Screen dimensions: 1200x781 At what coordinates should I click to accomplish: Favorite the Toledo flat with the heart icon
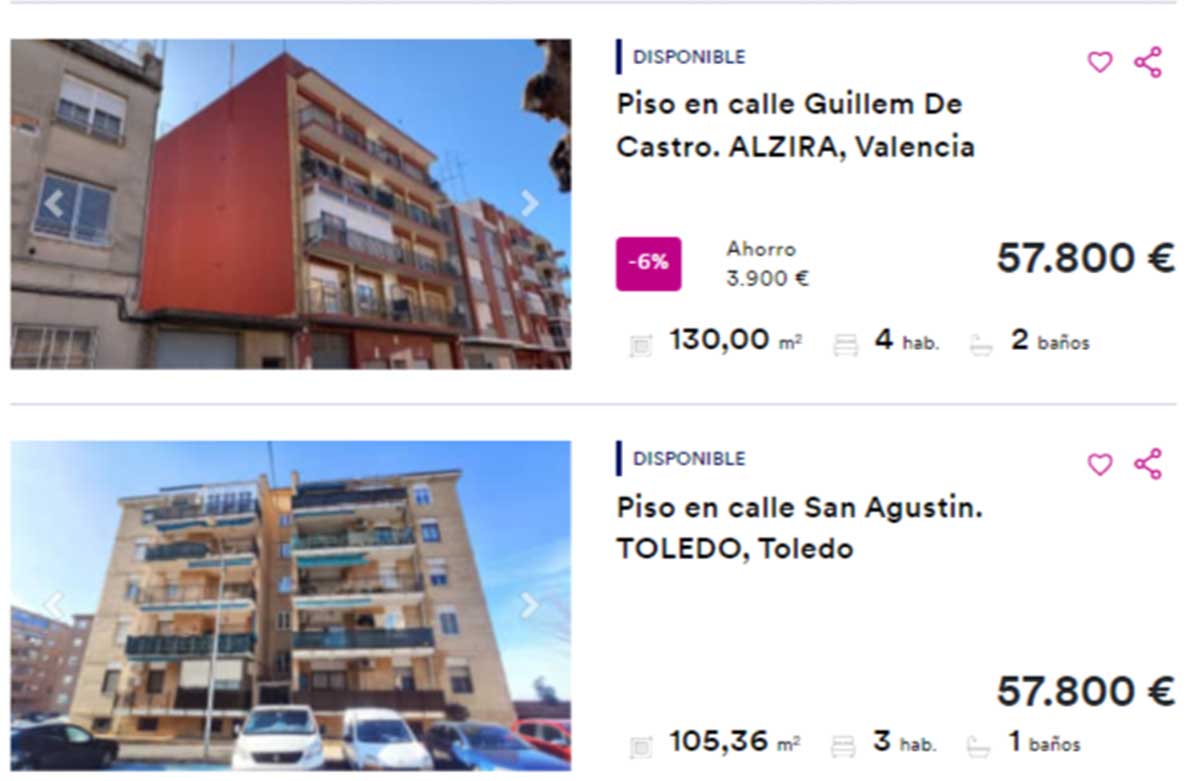point(1100,464)
